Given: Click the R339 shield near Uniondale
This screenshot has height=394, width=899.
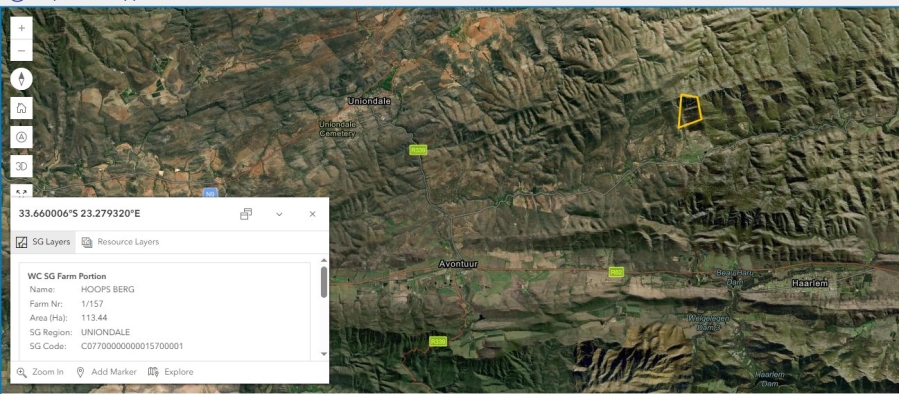Looking at the screenshot, I should coord(419,150).
